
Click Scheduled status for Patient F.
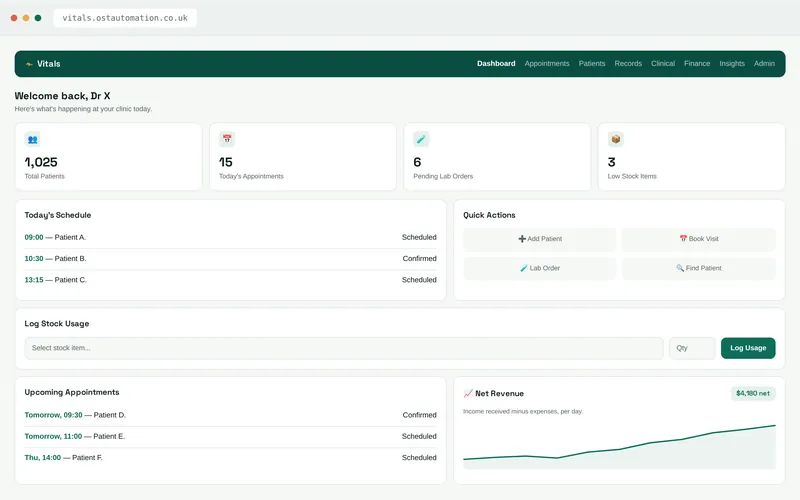coord(419,458)
